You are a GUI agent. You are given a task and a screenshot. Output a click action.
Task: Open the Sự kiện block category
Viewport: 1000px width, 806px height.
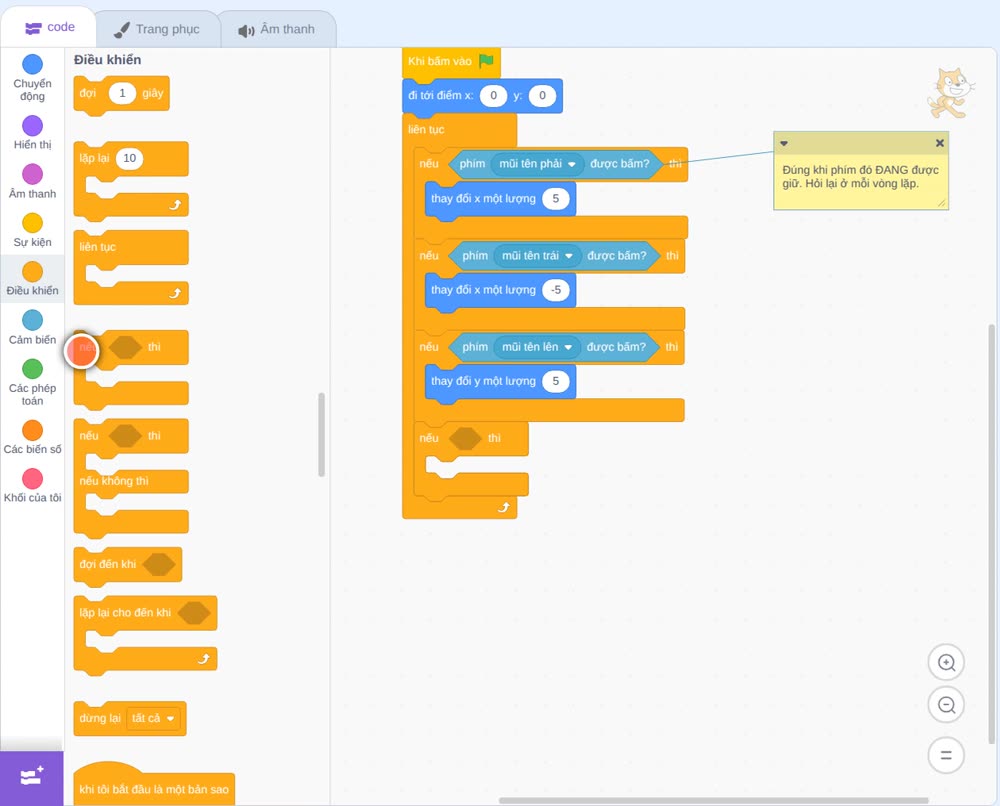(x=32, y=230)
